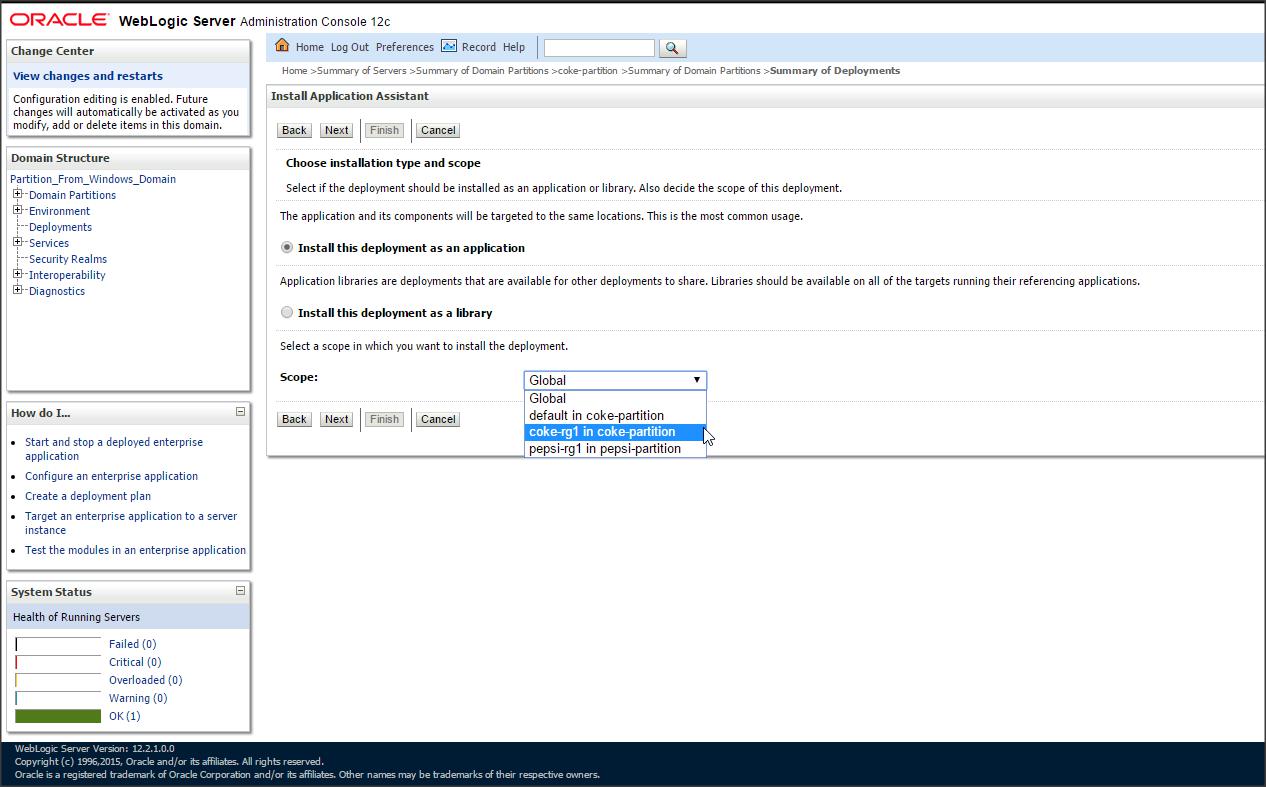Viewport: 1266px width, 787px height.
Task: Collapse the How do I panel
Action: [x=240, y=412]
